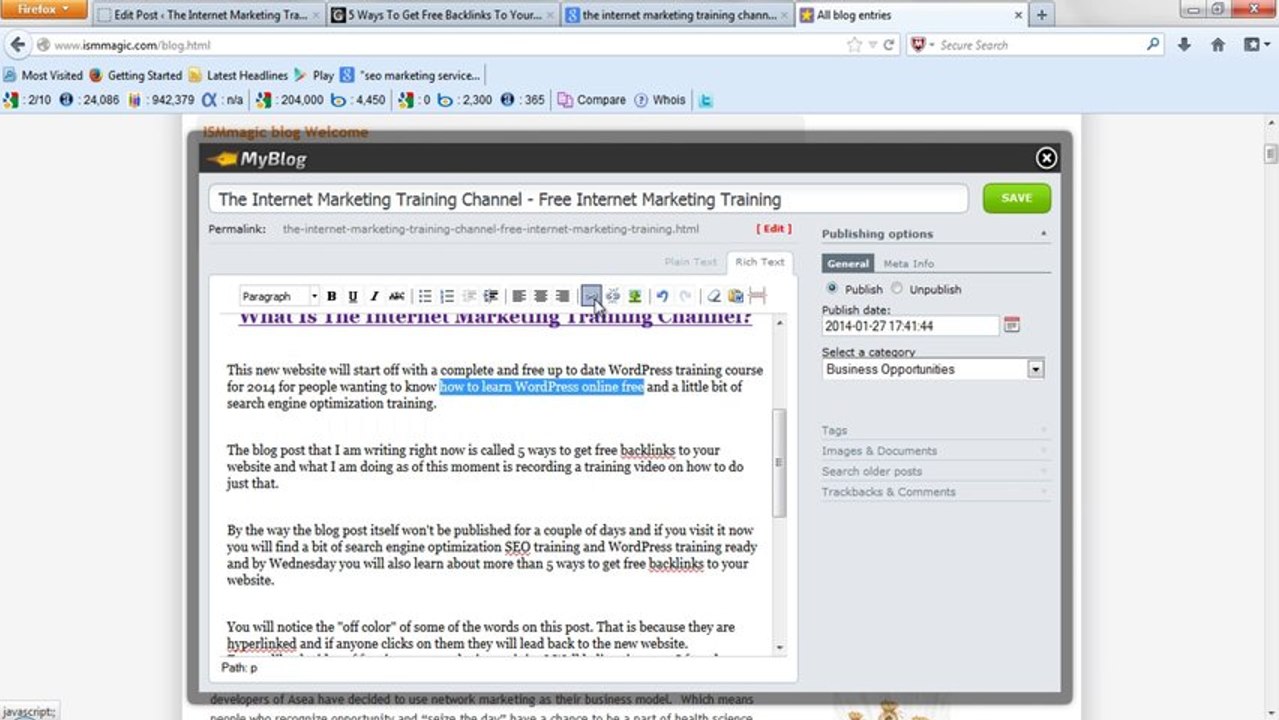Open the Business Opportunities category dropdown
Screen dimensions: 1279x720
[x=1036, y=369]
